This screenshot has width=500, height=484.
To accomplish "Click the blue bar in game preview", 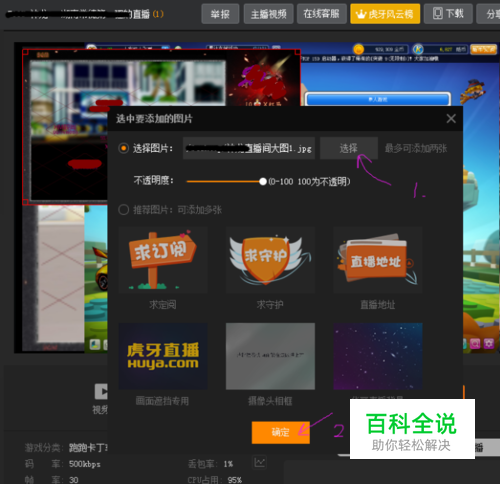I will tap(378, 99).
